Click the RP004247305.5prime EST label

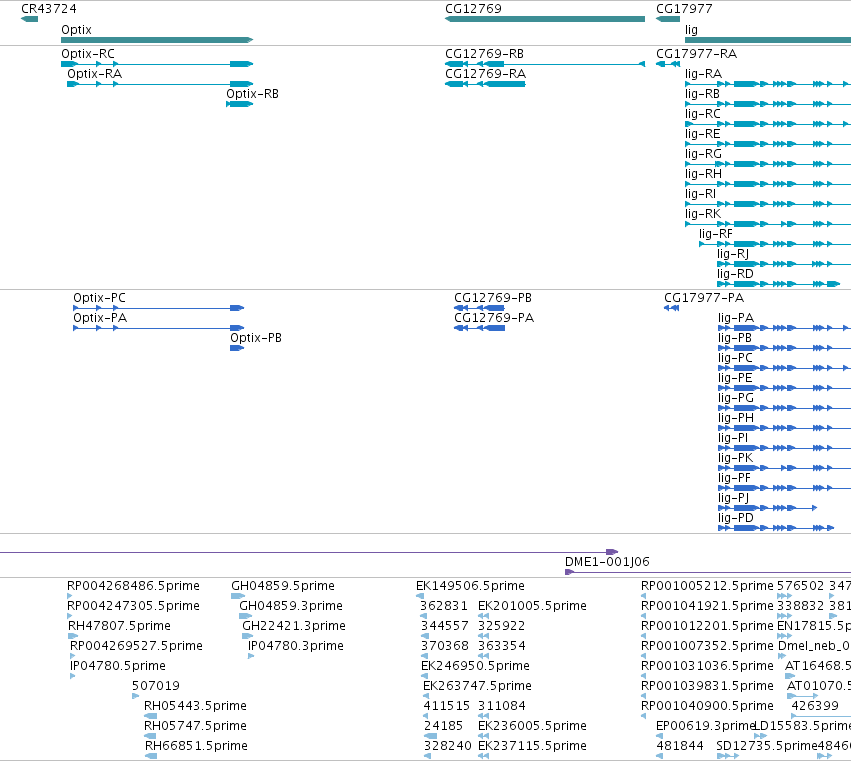134,606
